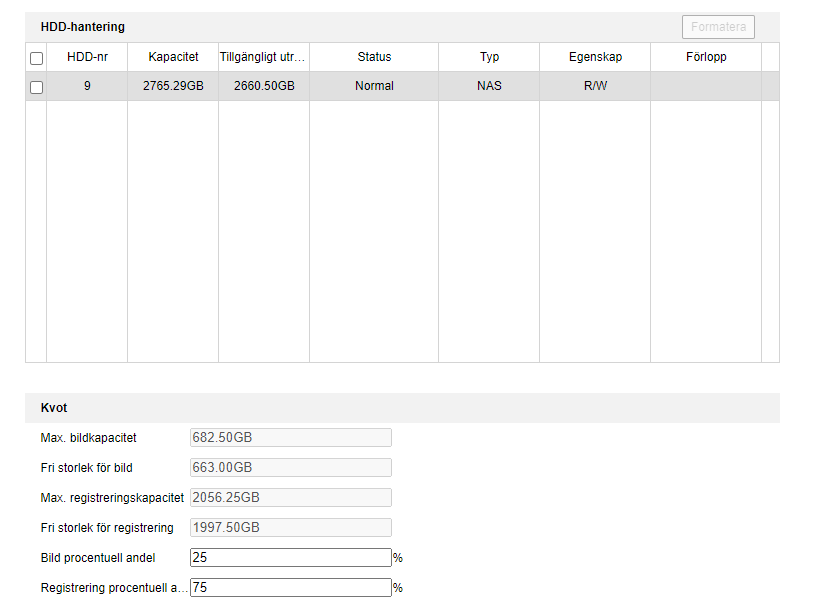Click the NAS type cell
Screen dimensions: 814x614
click(x=489, y=86)
